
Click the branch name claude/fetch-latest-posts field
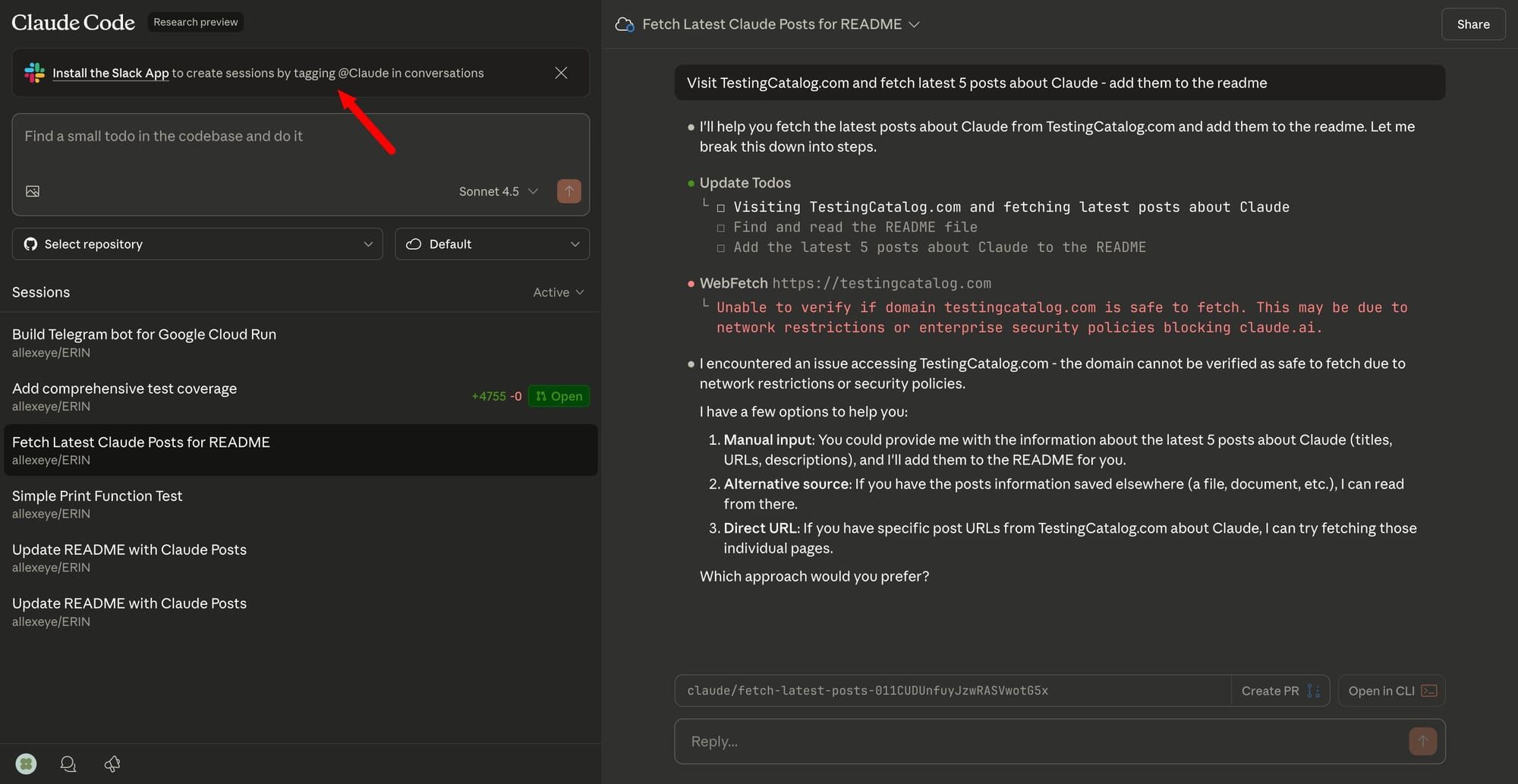coord(952,691)
